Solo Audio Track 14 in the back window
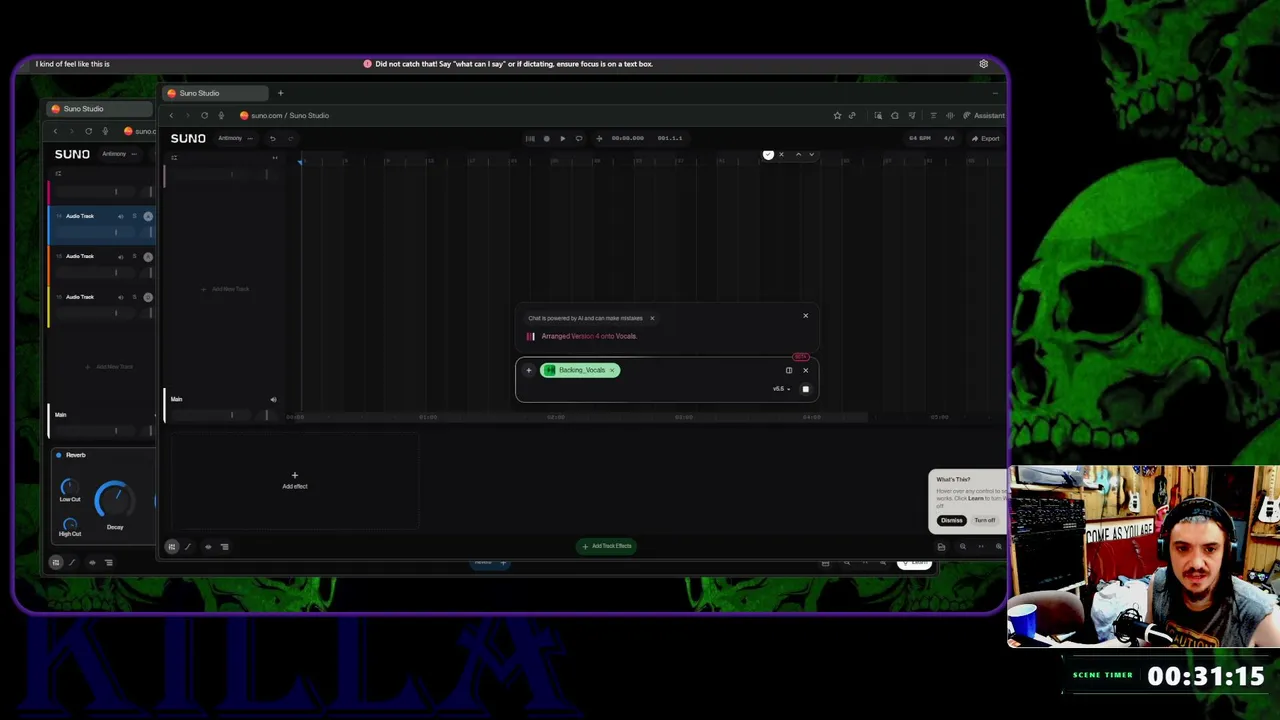Image resolution: width=1280 pixels, height=720 pixels. [134, 216]
